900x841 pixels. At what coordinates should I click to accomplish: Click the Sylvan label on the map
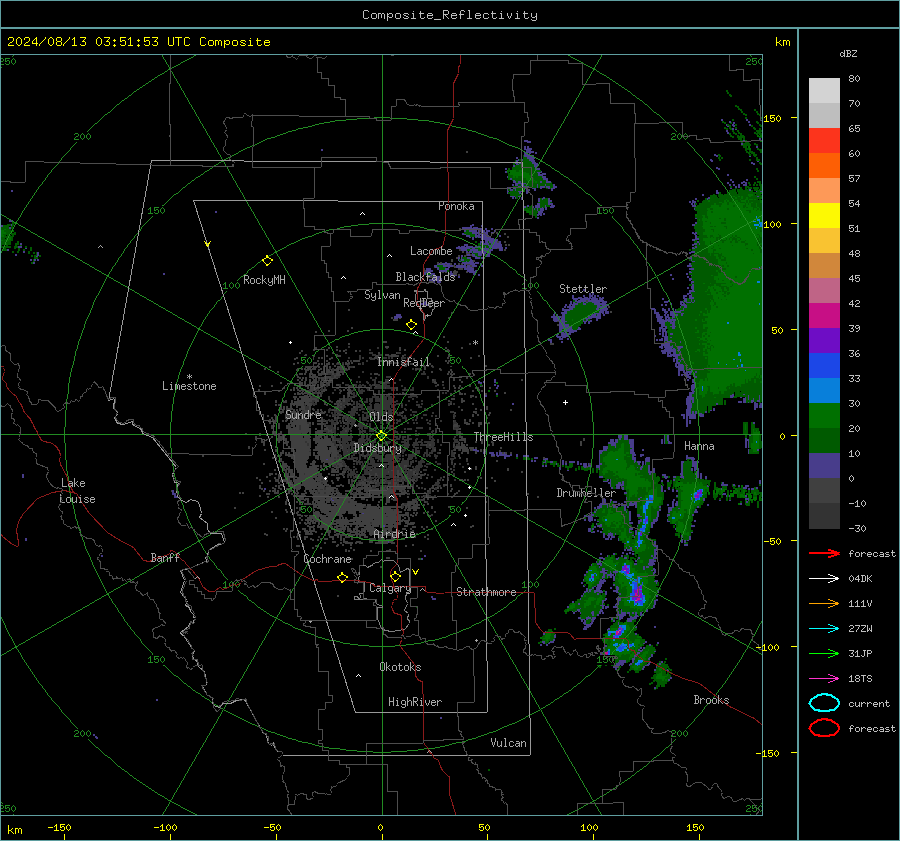382,295
